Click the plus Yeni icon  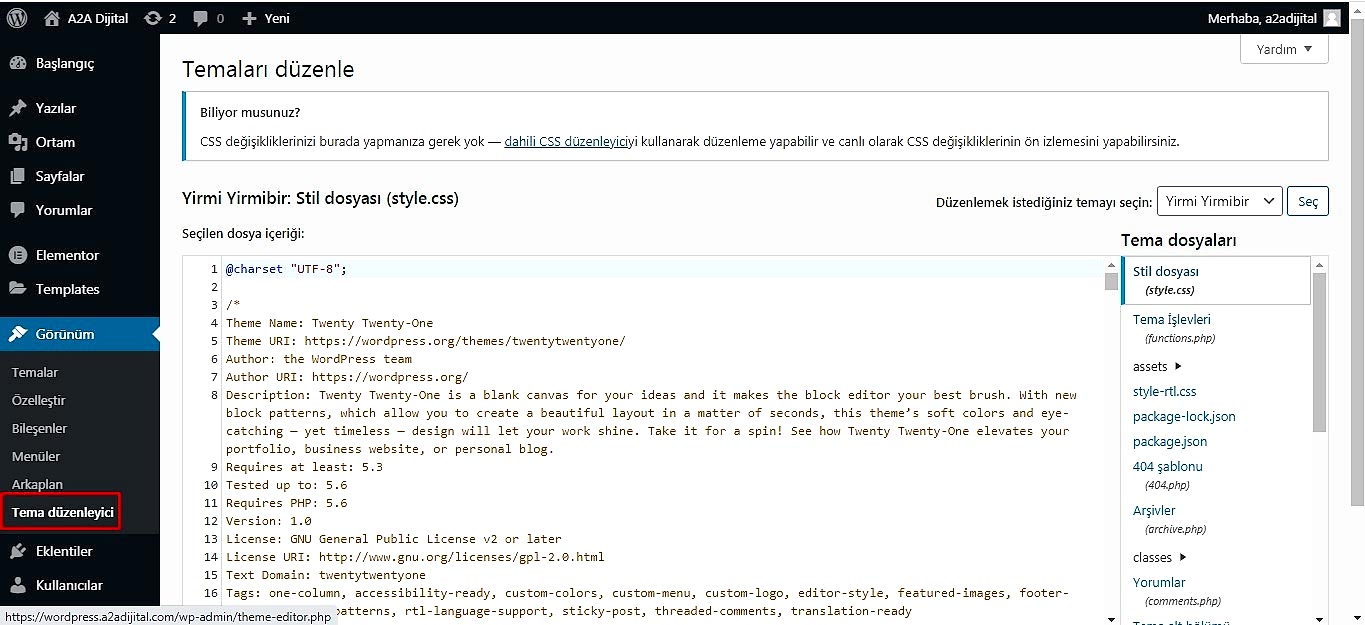250,18
